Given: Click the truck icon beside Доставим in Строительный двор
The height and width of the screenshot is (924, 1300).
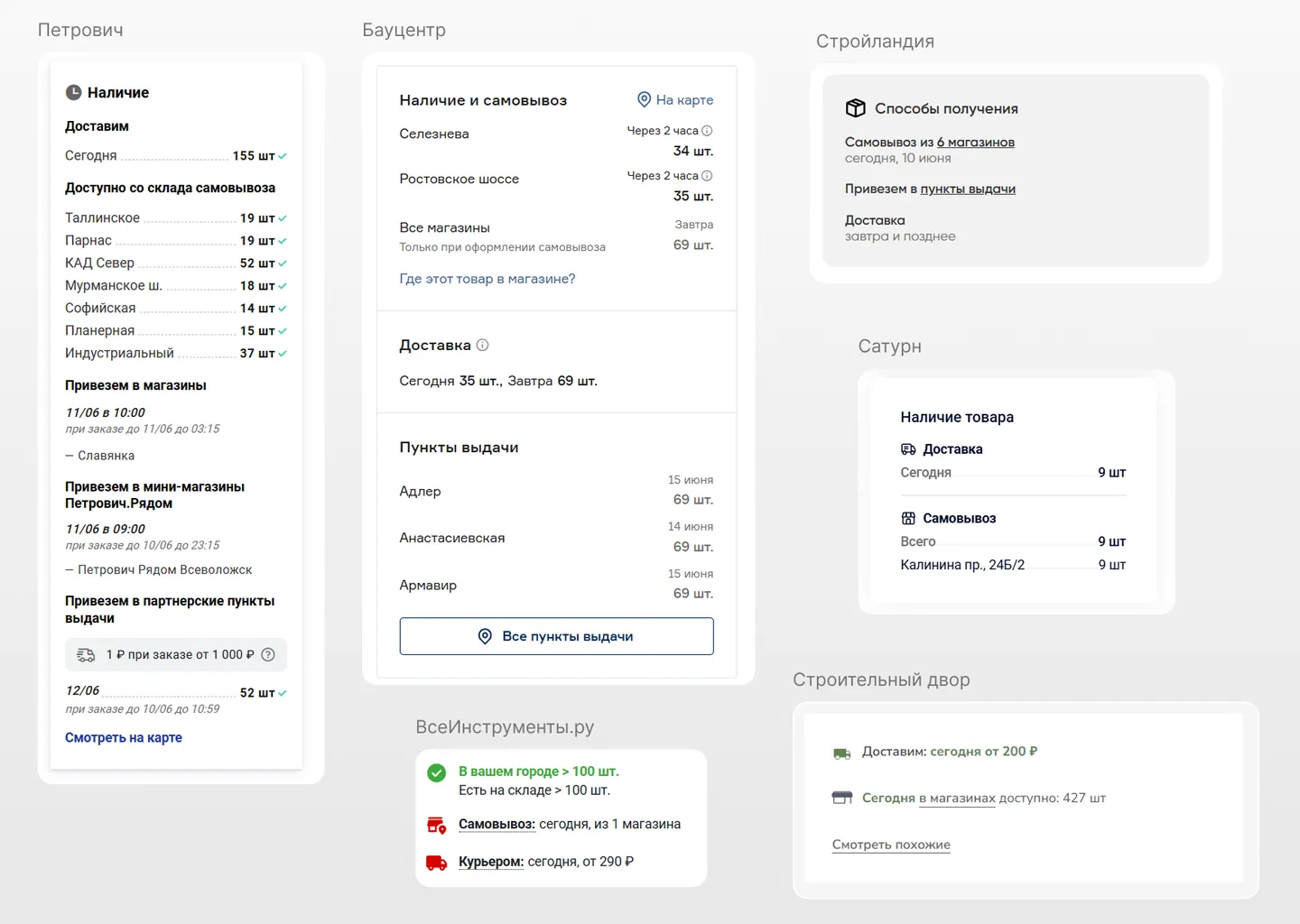Looking at the screenshot, I should (841, 753).
